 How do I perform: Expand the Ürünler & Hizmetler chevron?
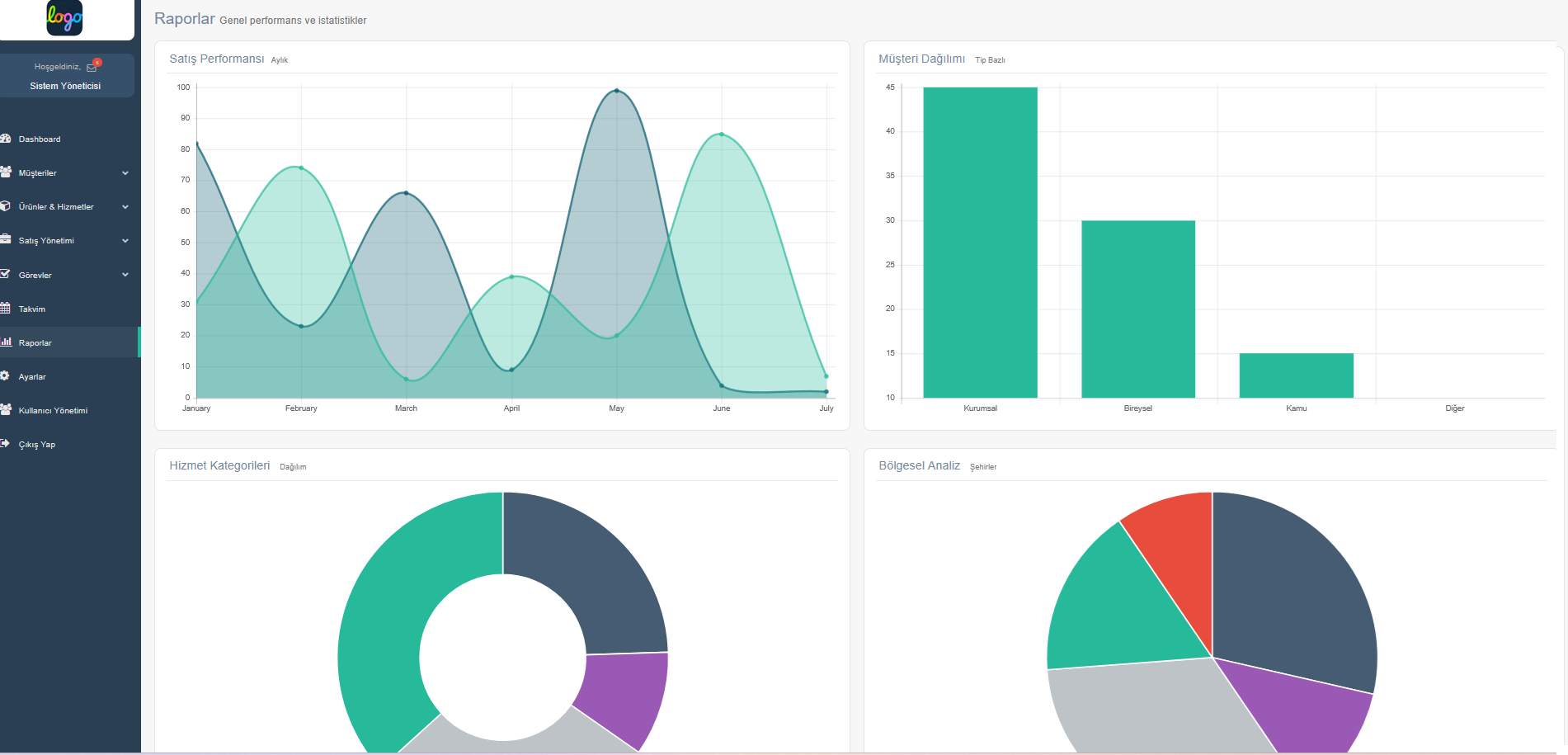click(125, 207)
